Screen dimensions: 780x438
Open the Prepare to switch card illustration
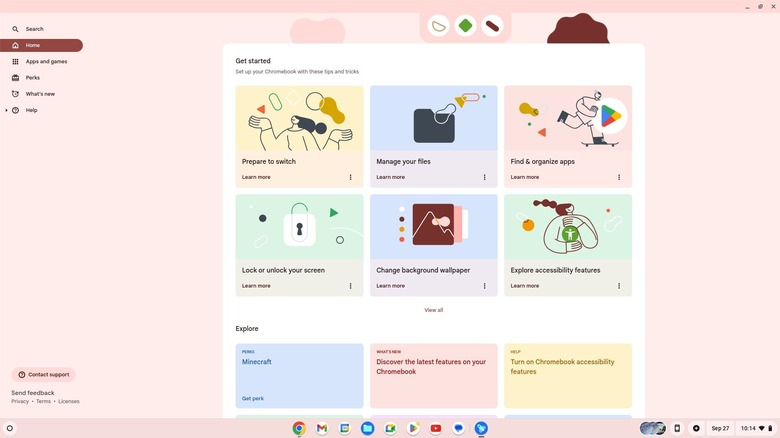tap(299, 118)
